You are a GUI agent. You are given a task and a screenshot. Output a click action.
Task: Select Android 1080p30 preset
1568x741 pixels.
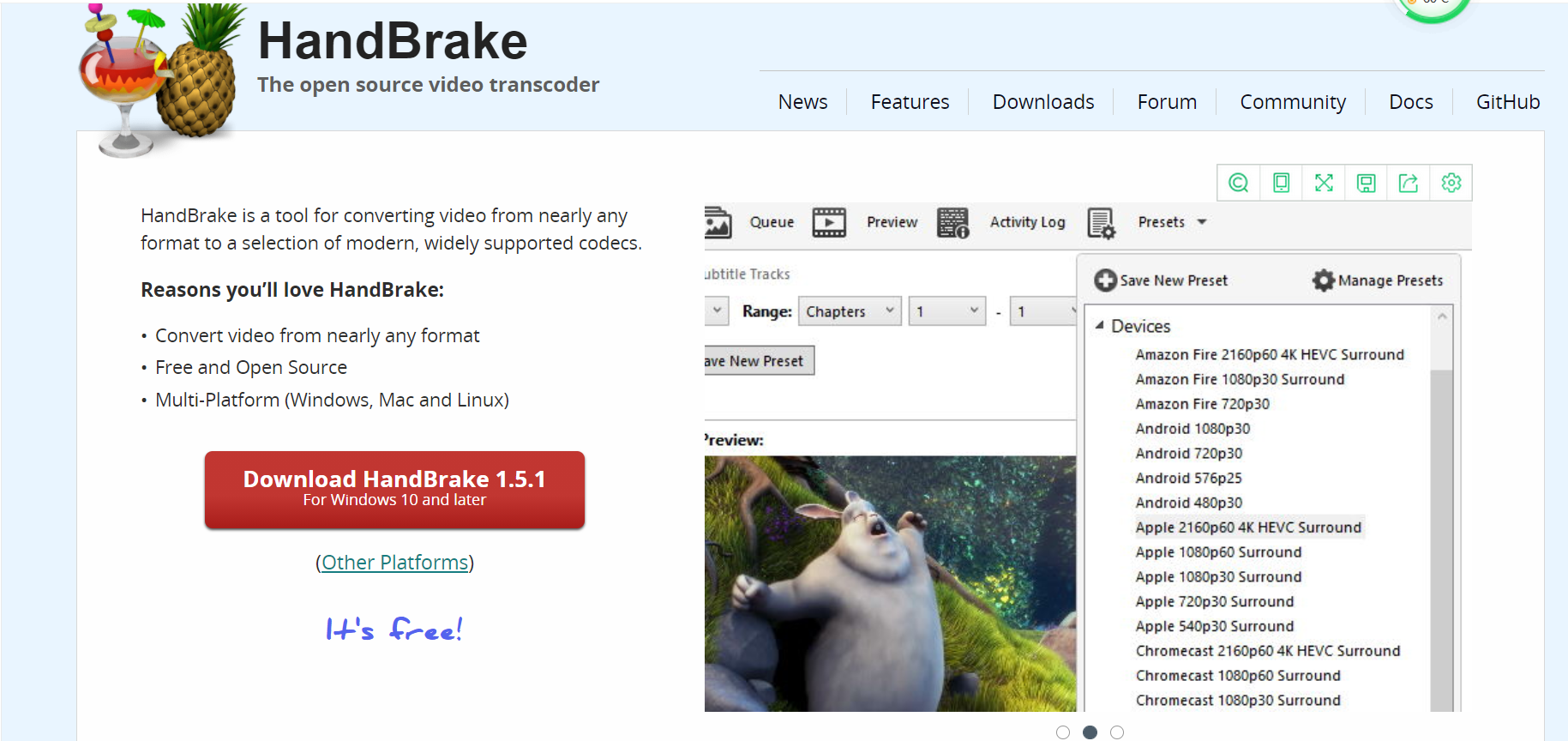1193,429
